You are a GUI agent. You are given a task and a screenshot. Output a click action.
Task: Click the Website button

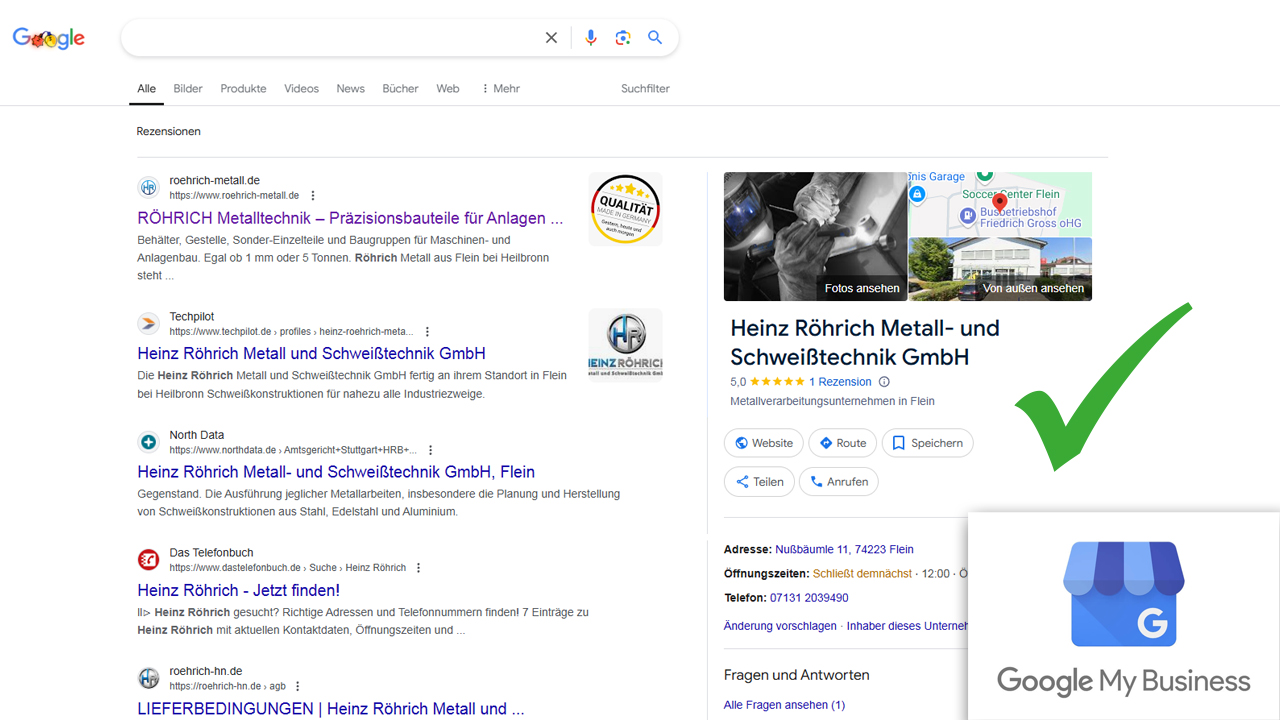click(764, 443)
